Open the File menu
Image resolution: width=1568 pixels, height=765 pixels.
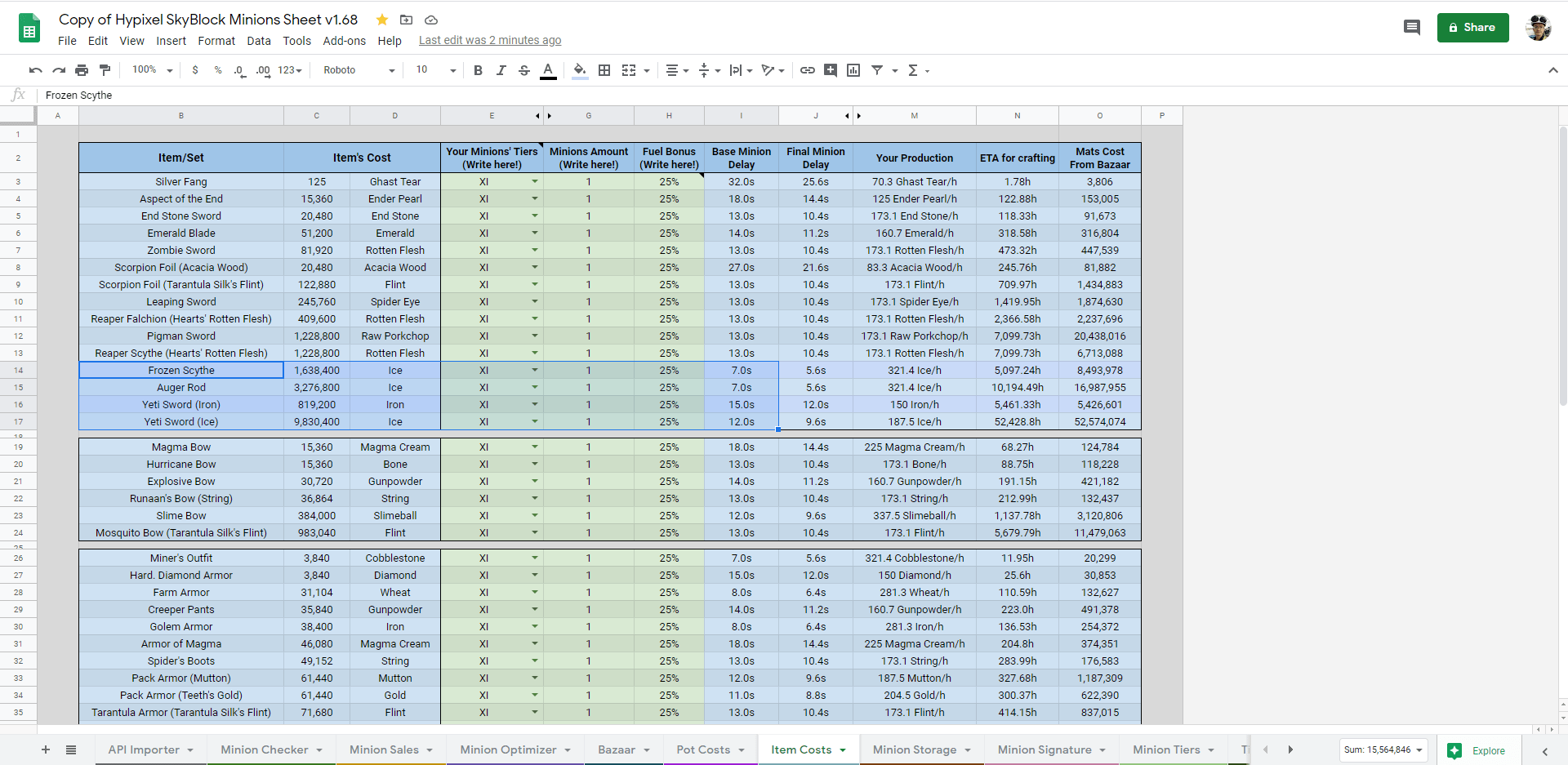coord(68,41)
